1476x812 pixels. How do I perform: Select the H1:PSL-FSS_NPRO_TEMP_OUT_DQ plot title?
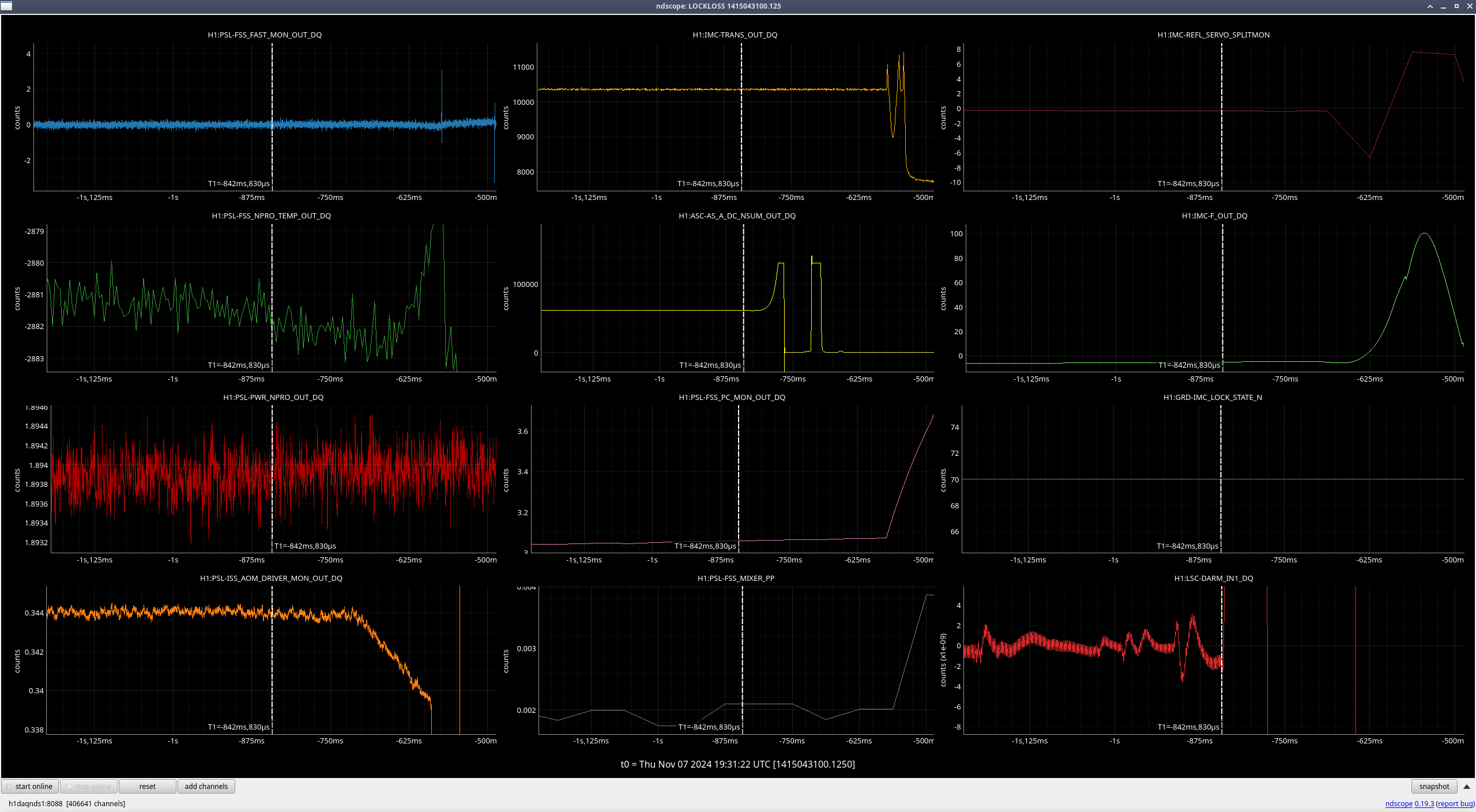(x=271, y=216)
